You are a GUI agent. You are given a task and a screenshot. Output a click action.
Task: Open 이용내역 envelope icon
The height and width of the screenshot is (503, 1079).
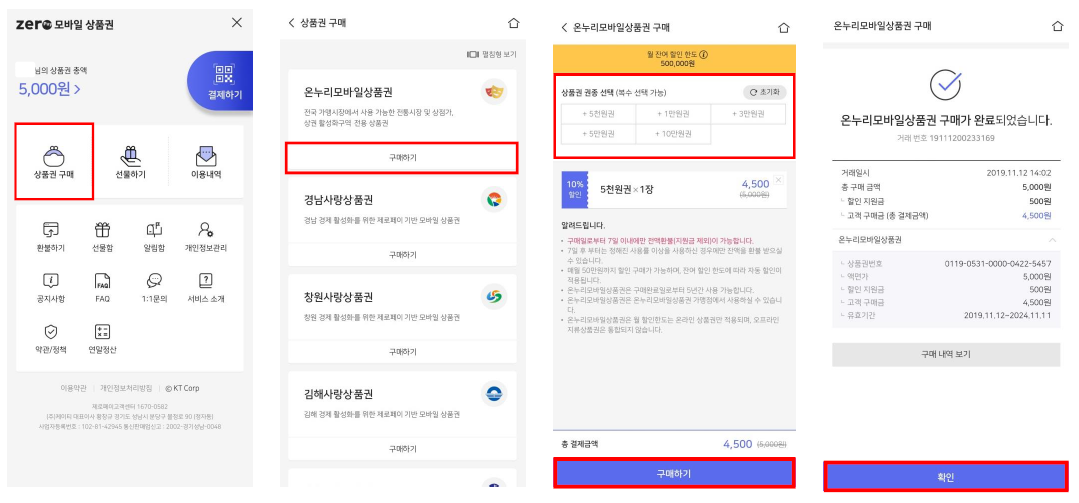tap(206, 156)
